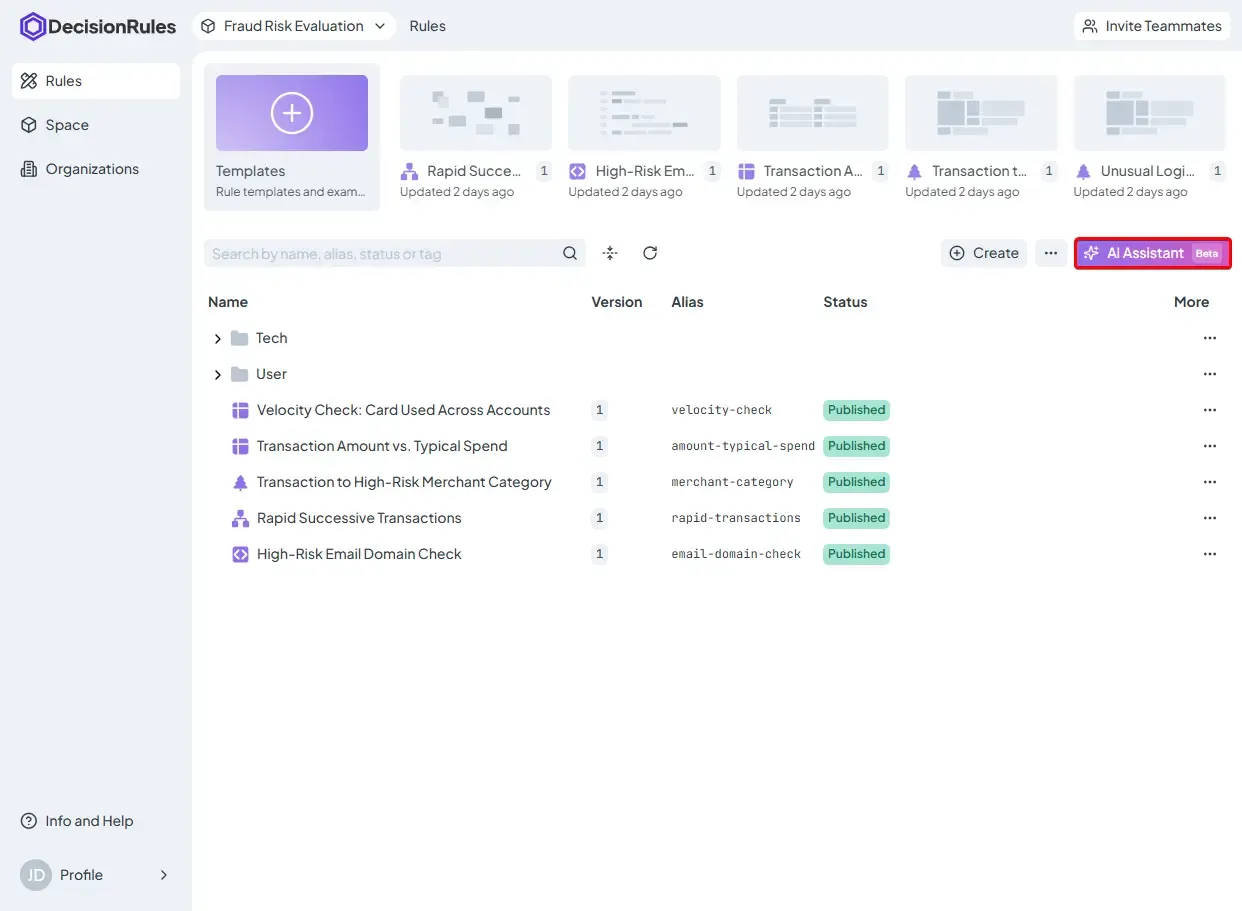Click the collapse-all folders icon
Viewport: 1242px width, 911px height.
coord(610,253)
